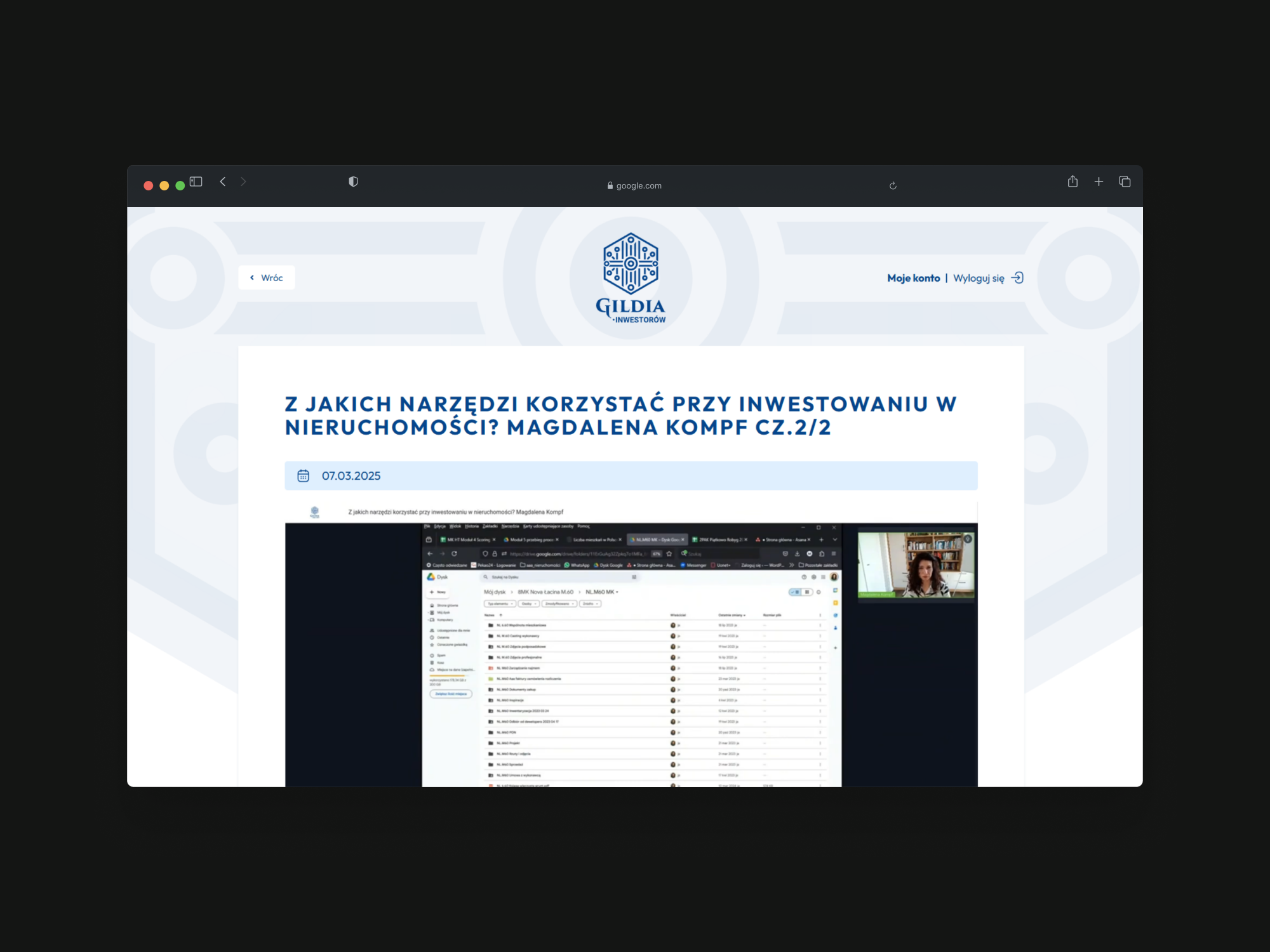Viewport: 1270px width, 952px height.
Task: Click the calendar icon next to 07.03.2025
Action: point(304,476)
